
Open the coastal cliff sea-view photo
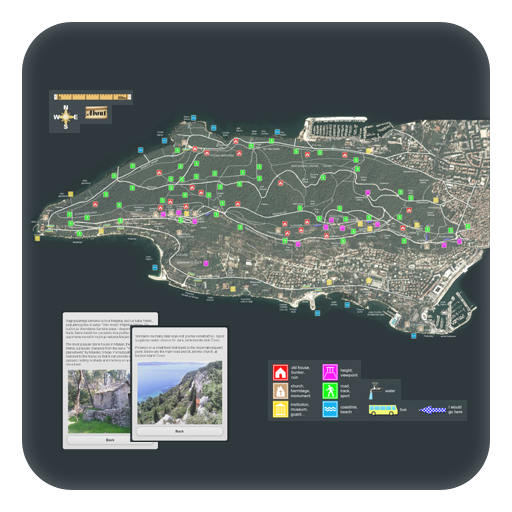point(179,393)
